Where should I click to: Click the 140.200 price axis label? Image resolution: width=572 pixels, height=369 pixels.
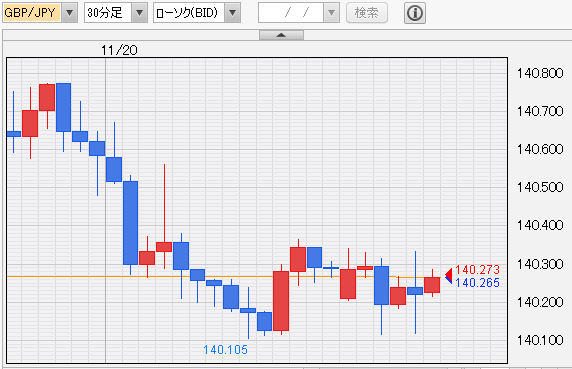tap(540, 302)
